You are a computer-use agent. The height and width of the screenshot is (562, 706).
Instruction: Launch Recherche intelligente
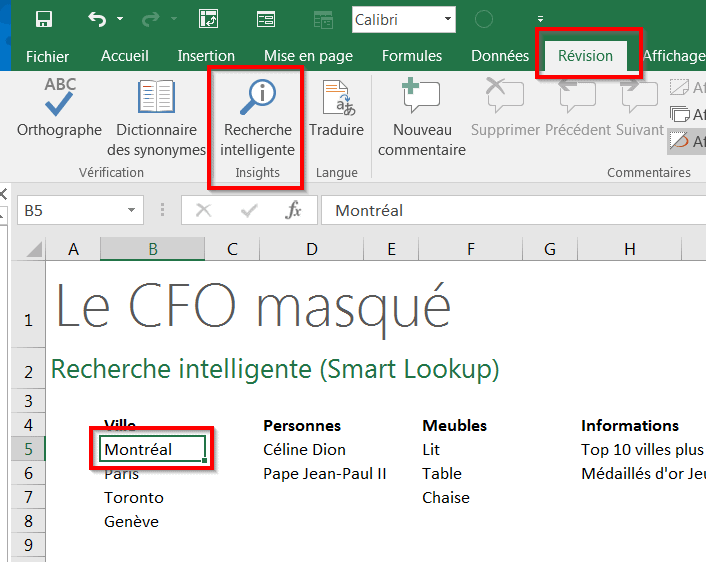tap(258, 118)
